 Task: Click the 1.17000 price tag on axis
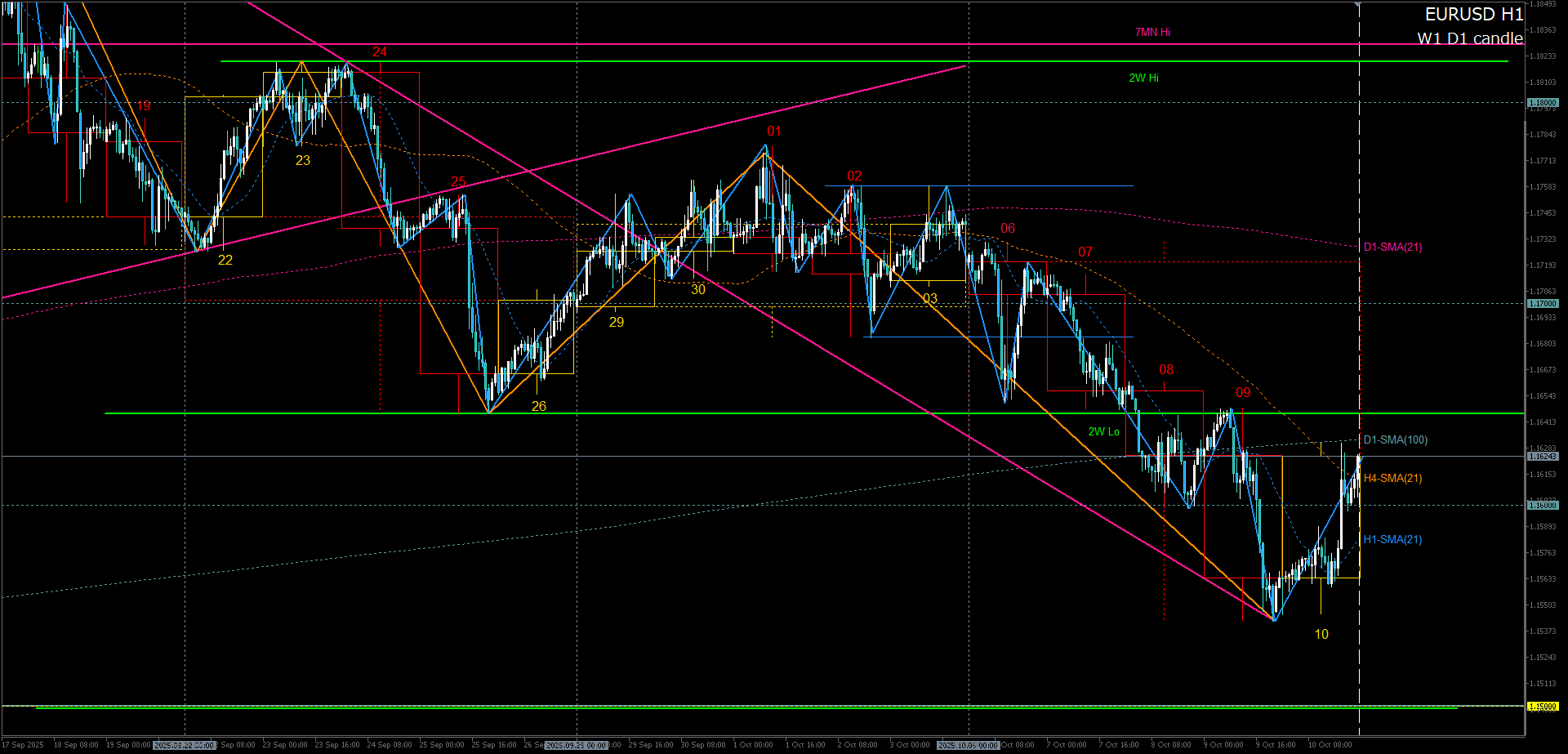1542,304
